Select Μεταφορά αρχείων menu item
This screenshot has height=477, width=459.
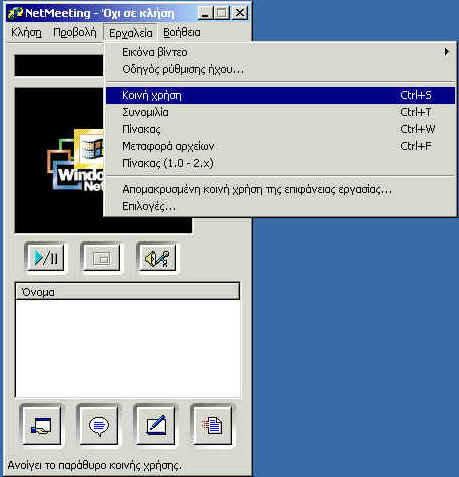point(280,146)
